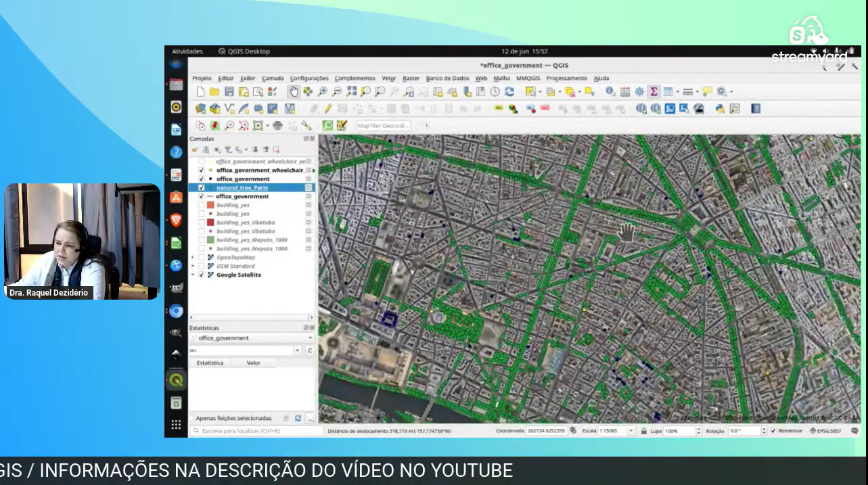Screen dimensions: 868x485
Task: Enable the green building_yes_Maputo_1000 polygon layer
Action: 202,240
